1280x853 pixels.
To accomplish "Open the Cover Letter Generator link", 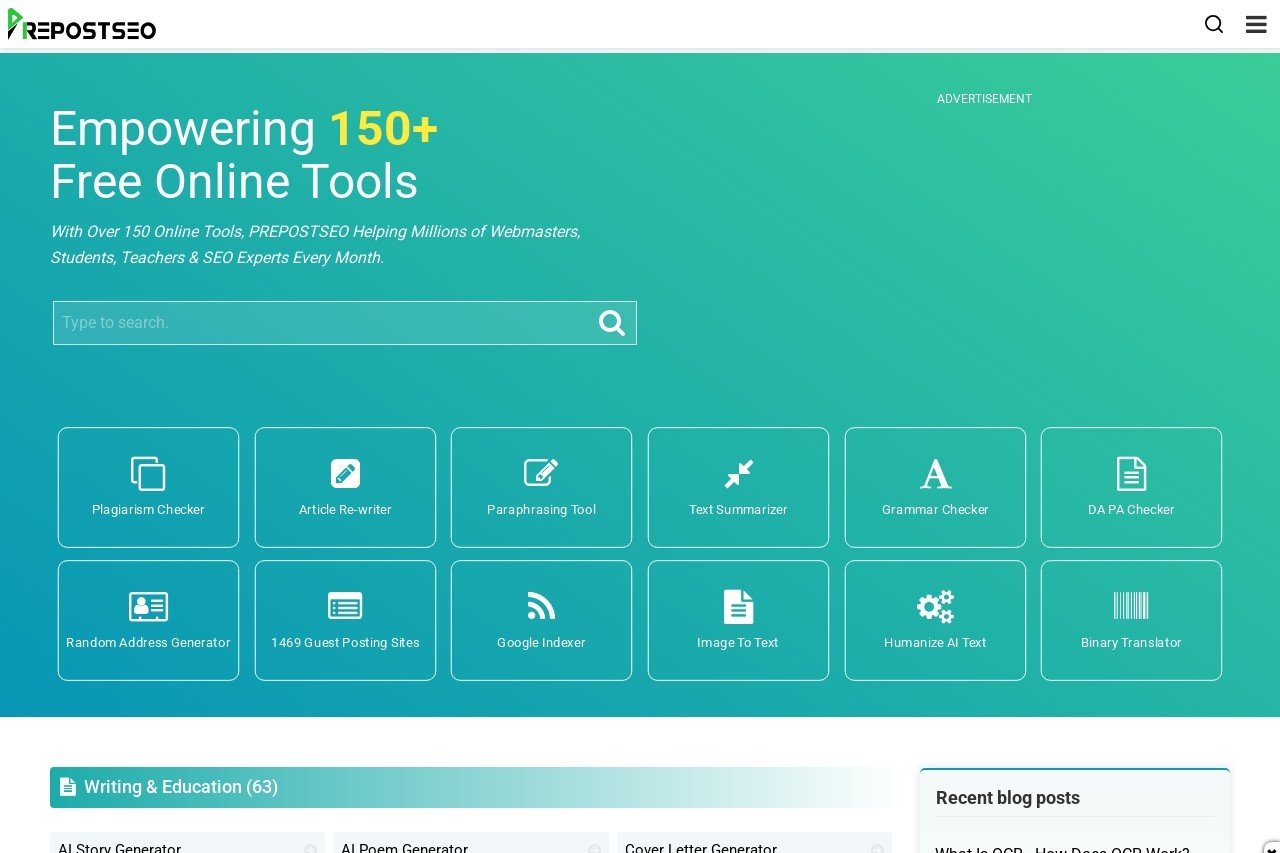I will point(754,845).
